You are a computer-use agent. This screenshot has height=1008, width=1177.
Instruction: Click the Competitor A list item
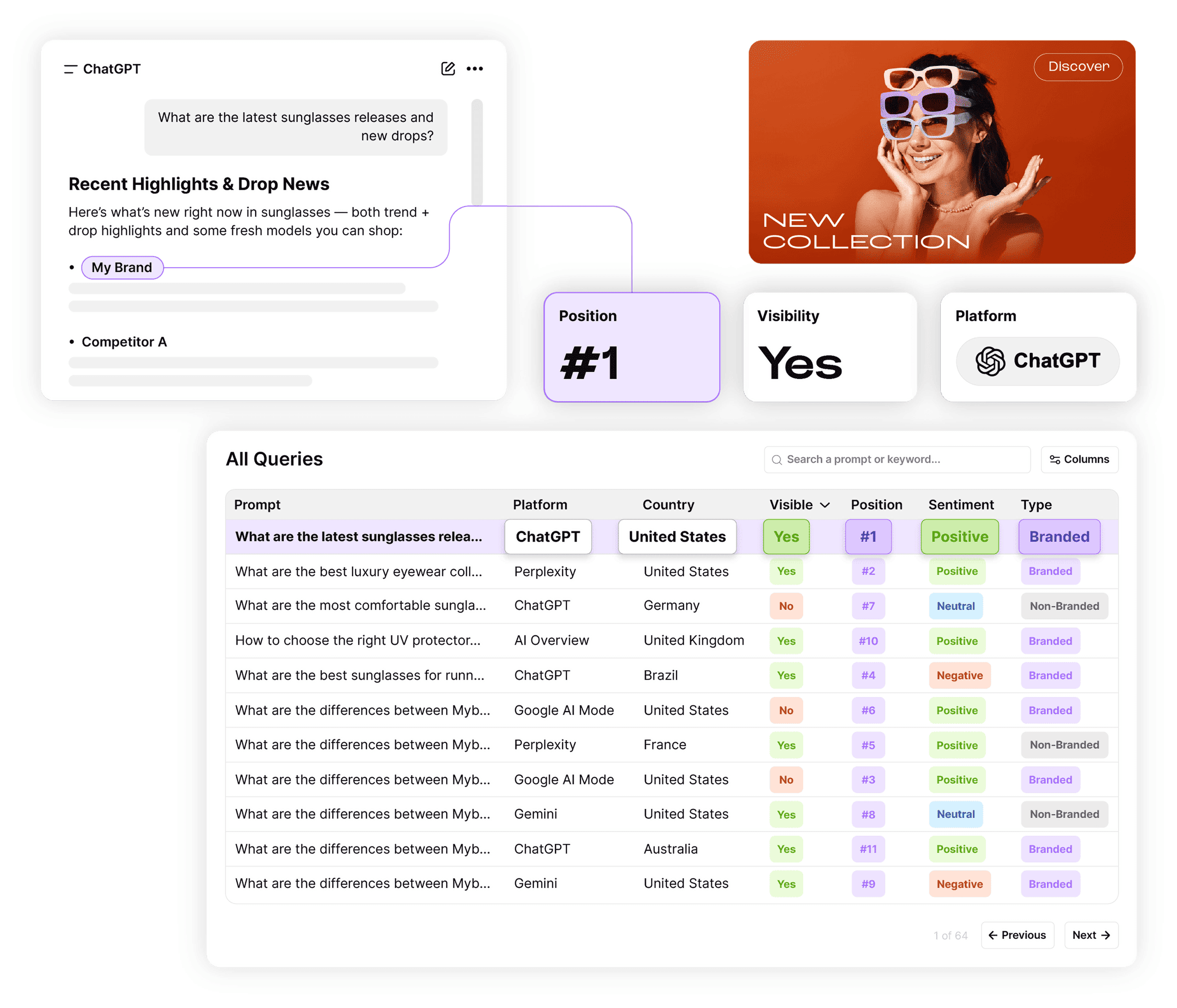124,342
